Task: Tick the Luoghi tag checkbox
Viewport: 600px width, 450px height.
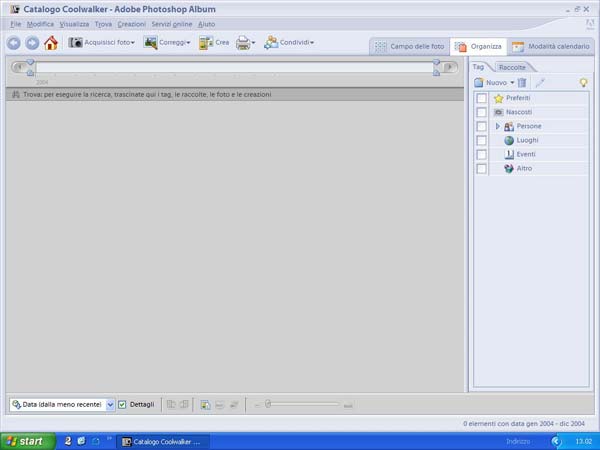Action: click(x=481, y=140)
